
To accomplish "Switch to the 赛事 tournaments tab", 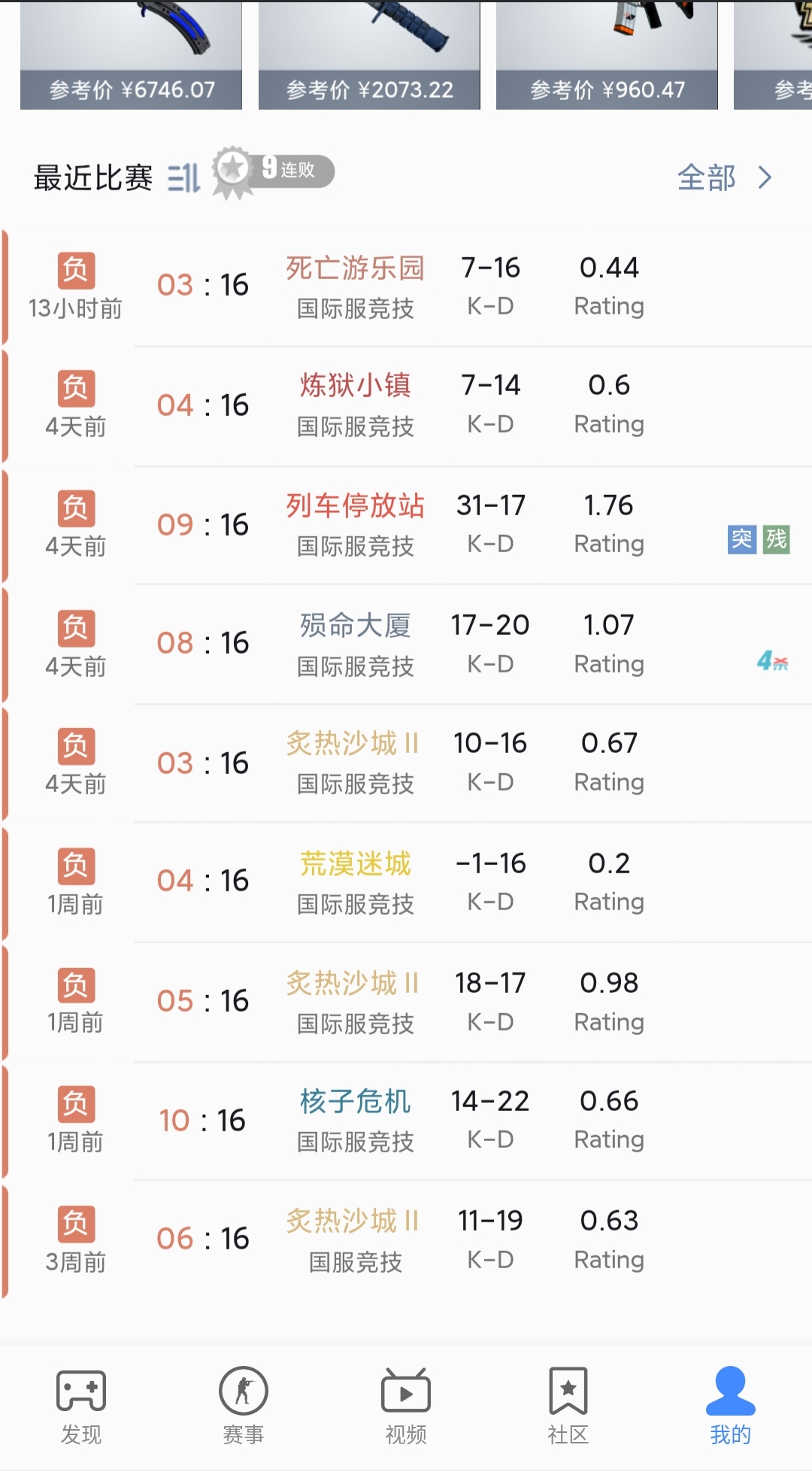I will (x=243, y=1404).
